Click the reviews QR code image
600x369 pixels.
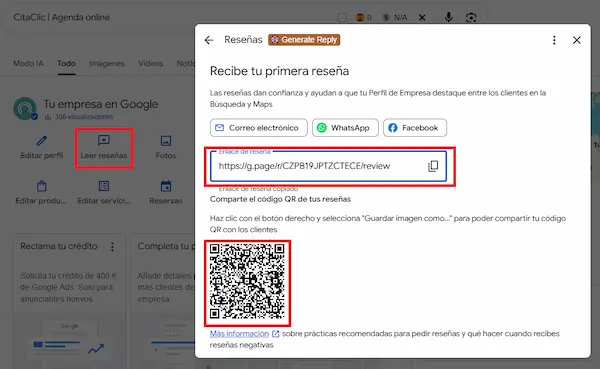(x=247, y=282)
